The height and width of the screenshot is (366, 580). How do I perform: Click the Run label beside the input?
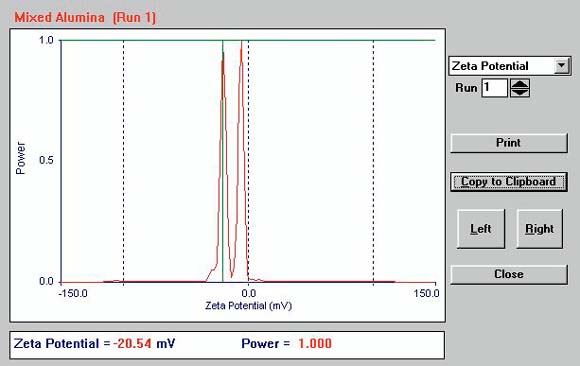click(466, 88)
